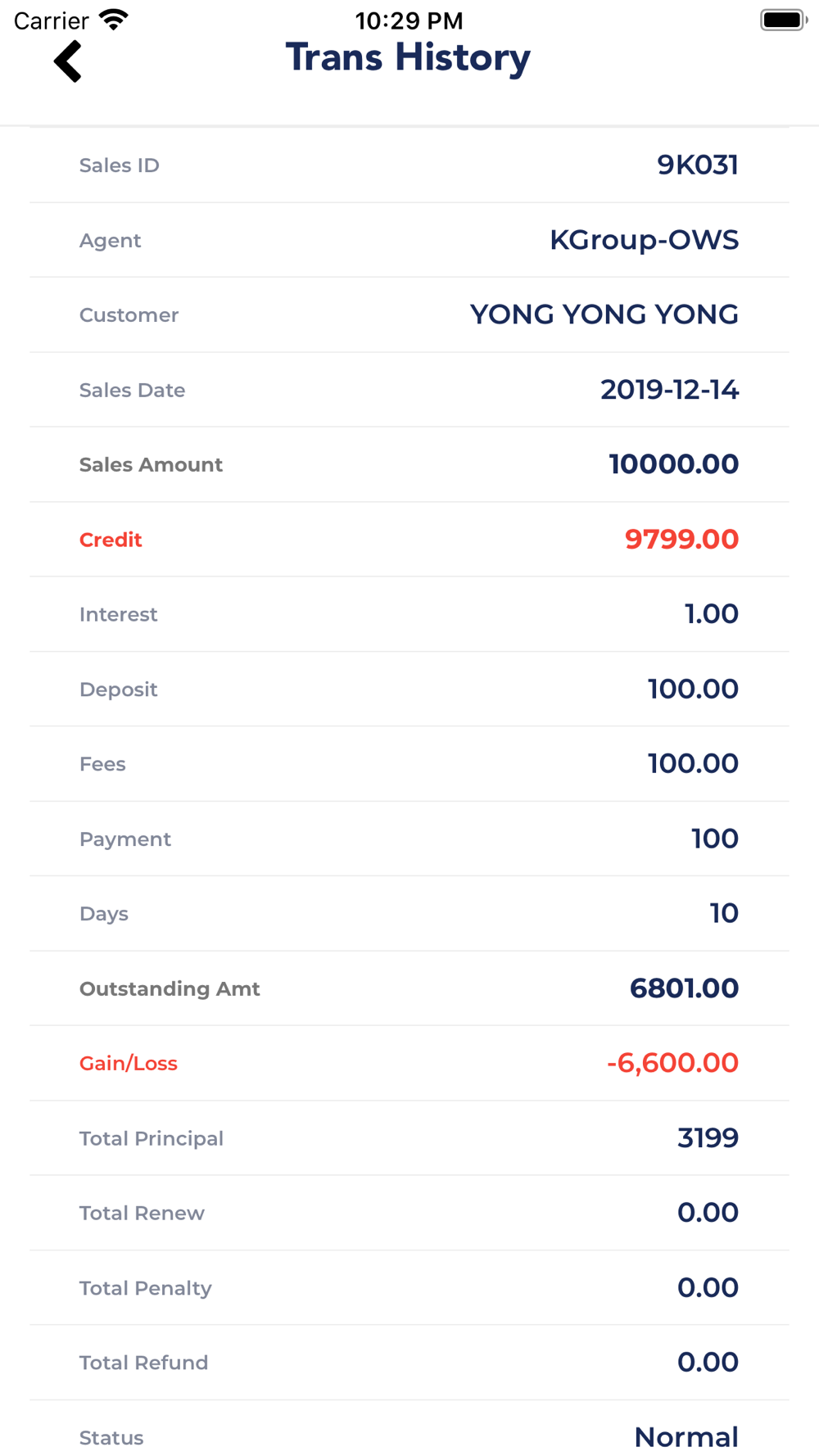The height and width of the screenshot is (1456, 819).
Task: Tap the Wi-Fi status icon
Action: pyautogui.click(x=113, y=20)
